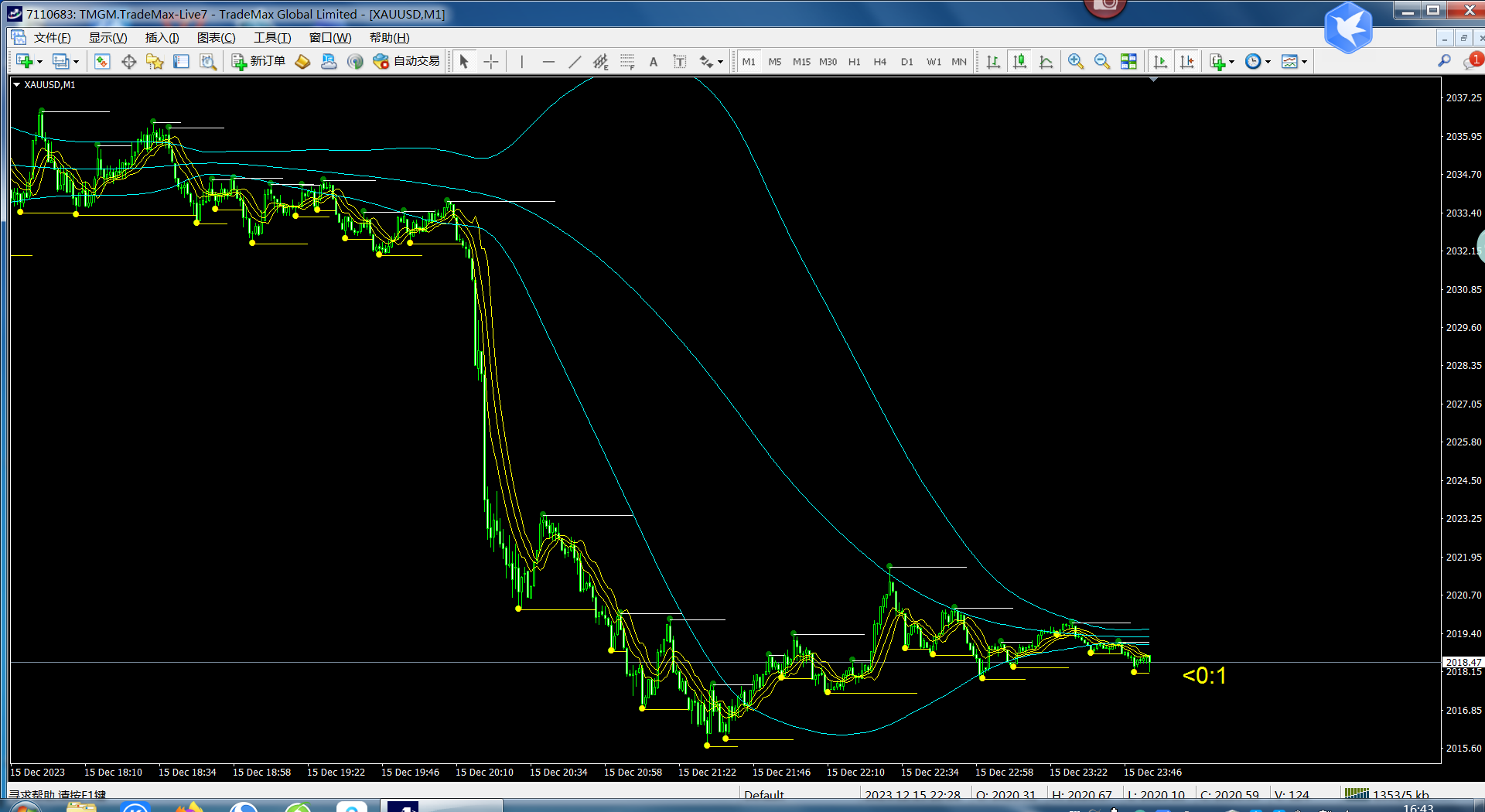Screen dimensions: 1485x812
Task: Expand the periodicity dropdown arrow
Action: 1268,62
